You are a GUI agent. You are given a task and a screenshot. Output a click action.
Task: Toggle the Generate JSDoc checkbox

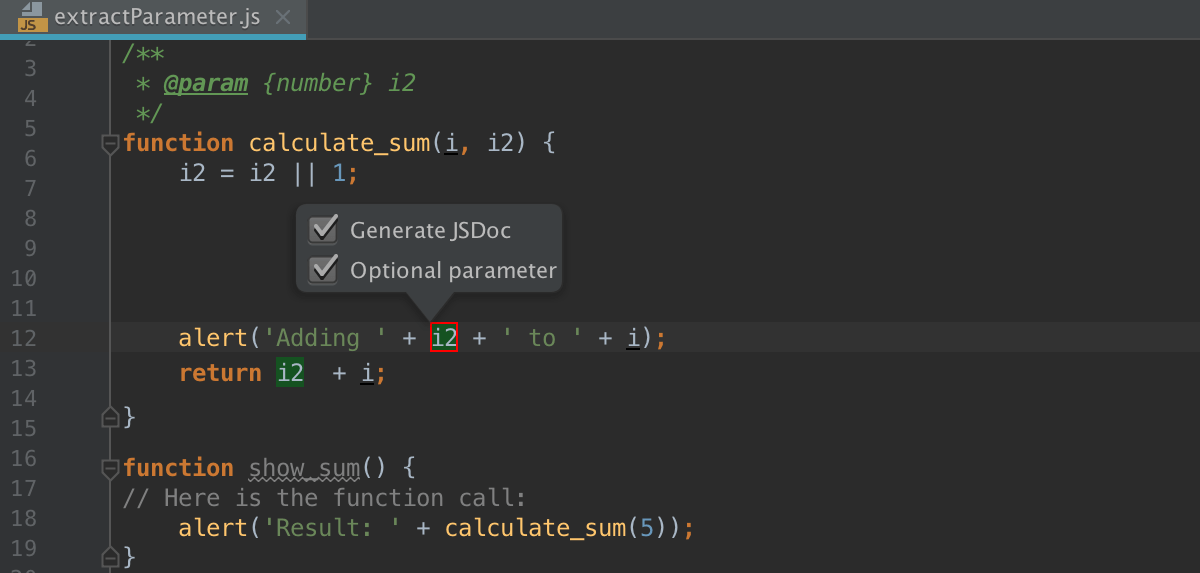pos(323,230)
